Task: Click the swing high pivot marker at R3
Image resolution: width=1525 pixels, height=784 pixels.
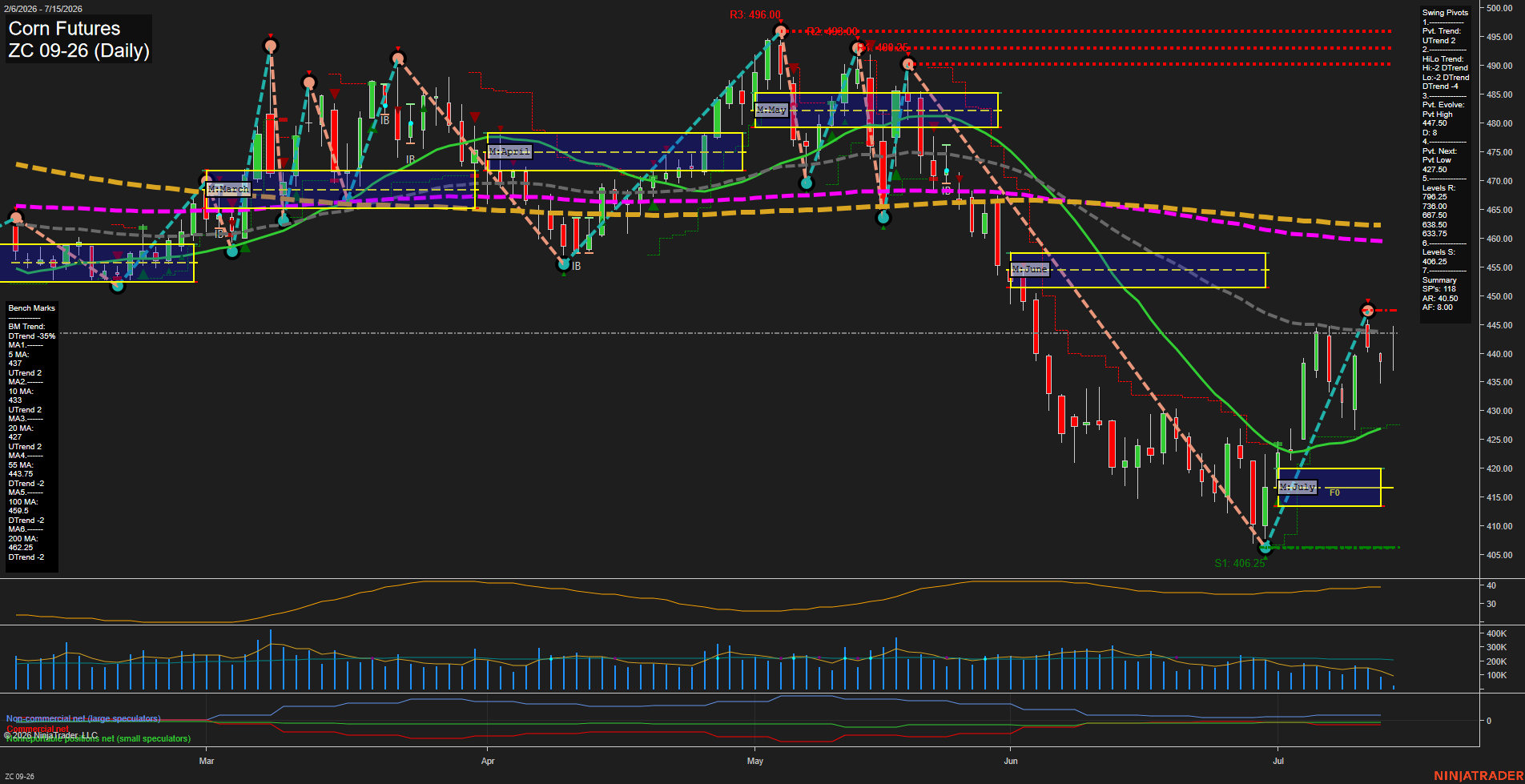Action: [780, 31]
